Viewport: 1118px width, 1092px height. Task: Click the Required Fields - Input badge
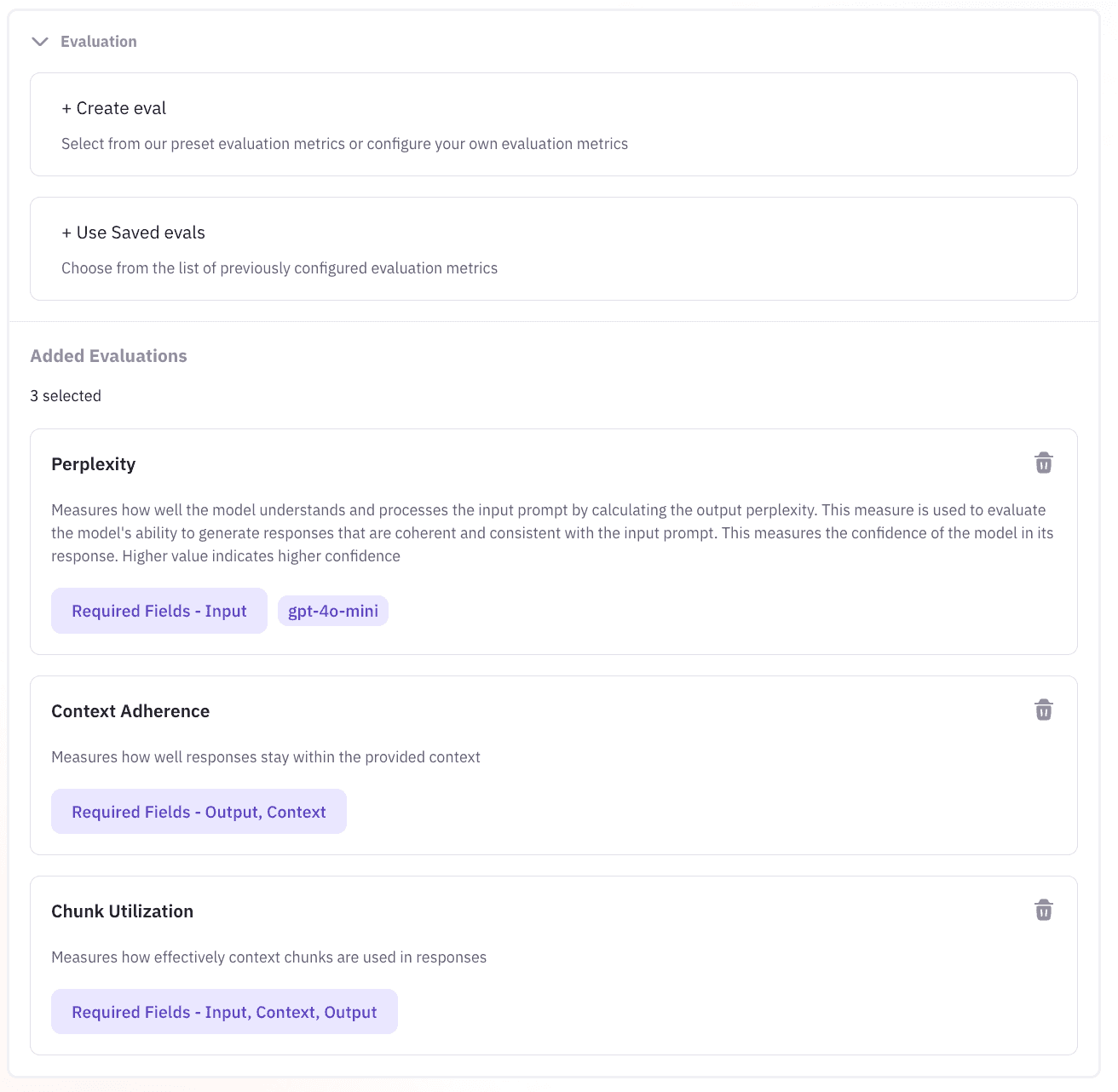159,611
